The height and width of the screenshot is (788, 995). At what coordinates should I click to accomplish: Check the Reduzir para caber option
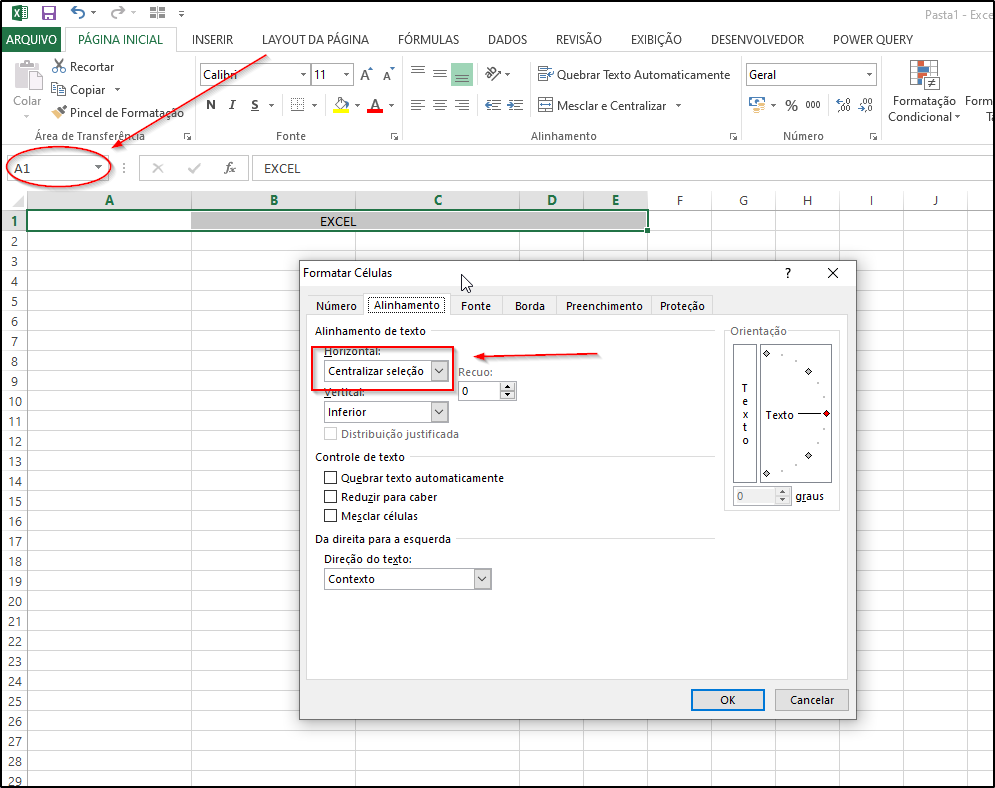coord(331,497)
